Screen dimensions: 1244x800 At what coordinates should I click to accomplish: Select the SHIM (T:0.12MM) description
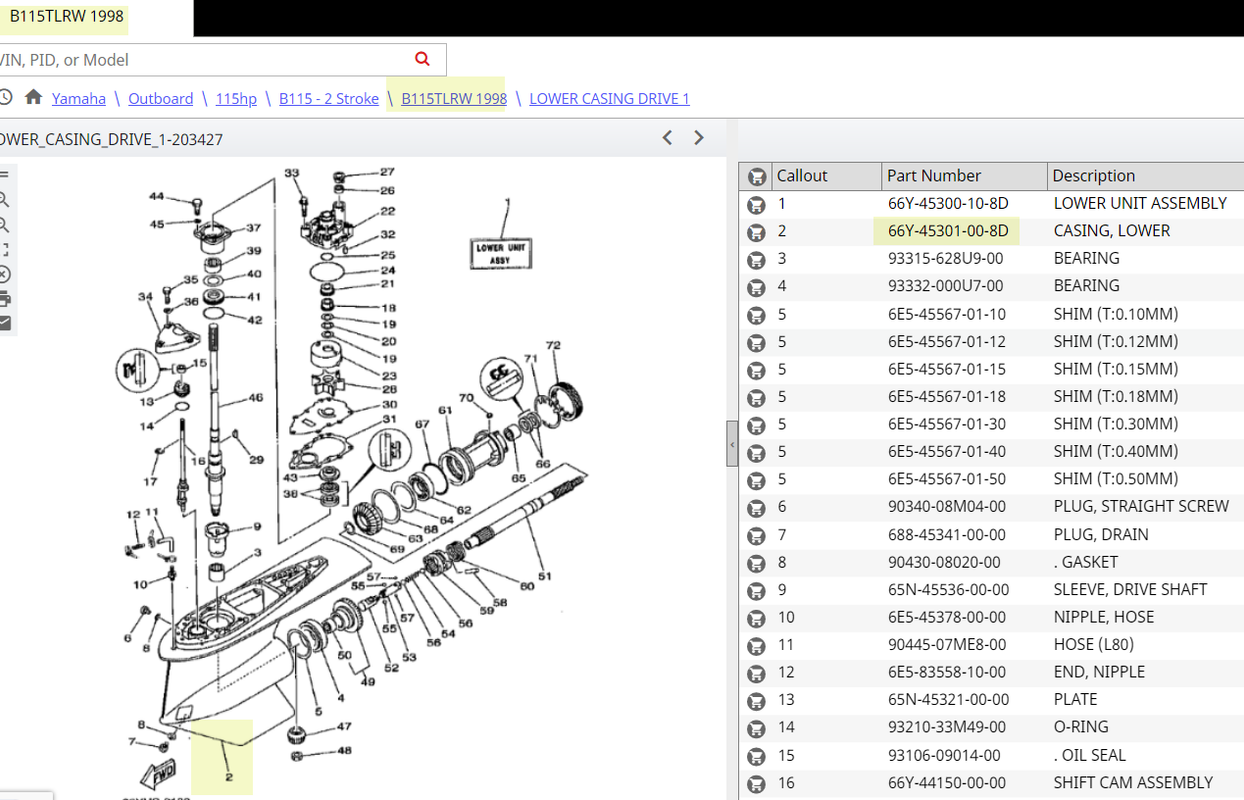coord(1116,342)
